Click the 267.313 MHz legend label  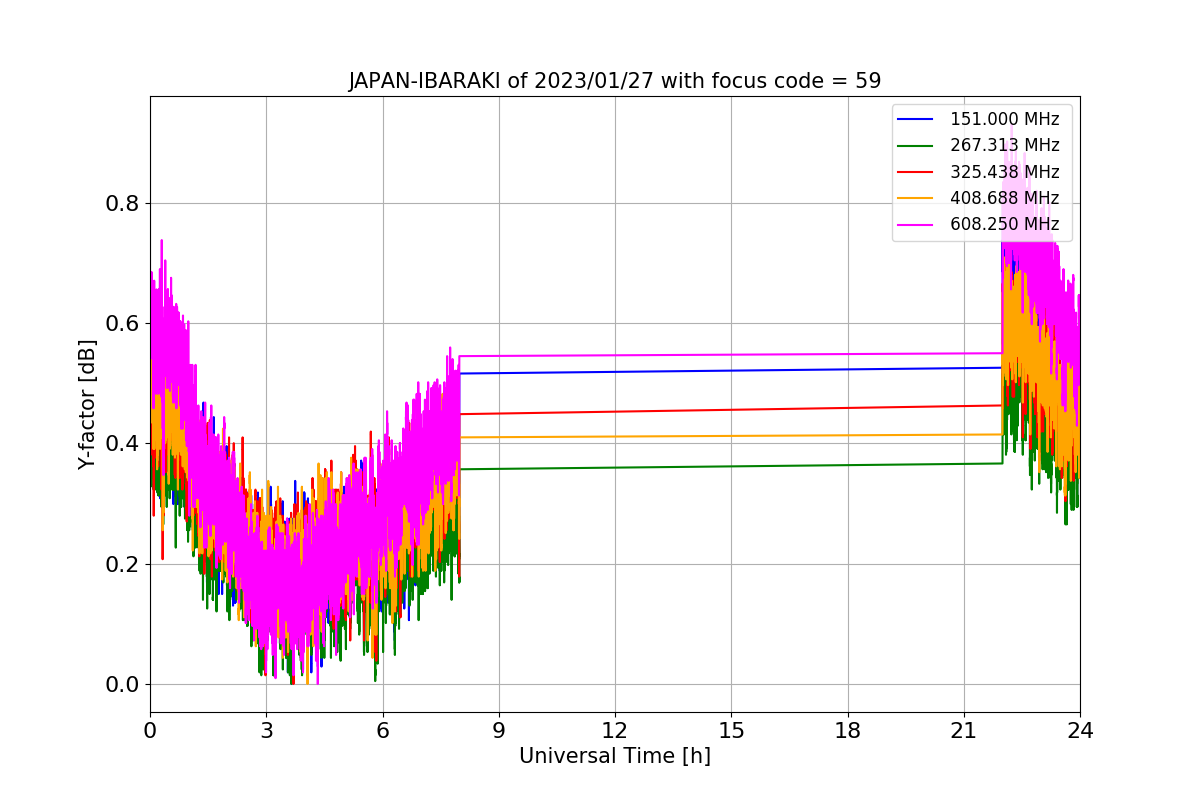pos(1004,145)
